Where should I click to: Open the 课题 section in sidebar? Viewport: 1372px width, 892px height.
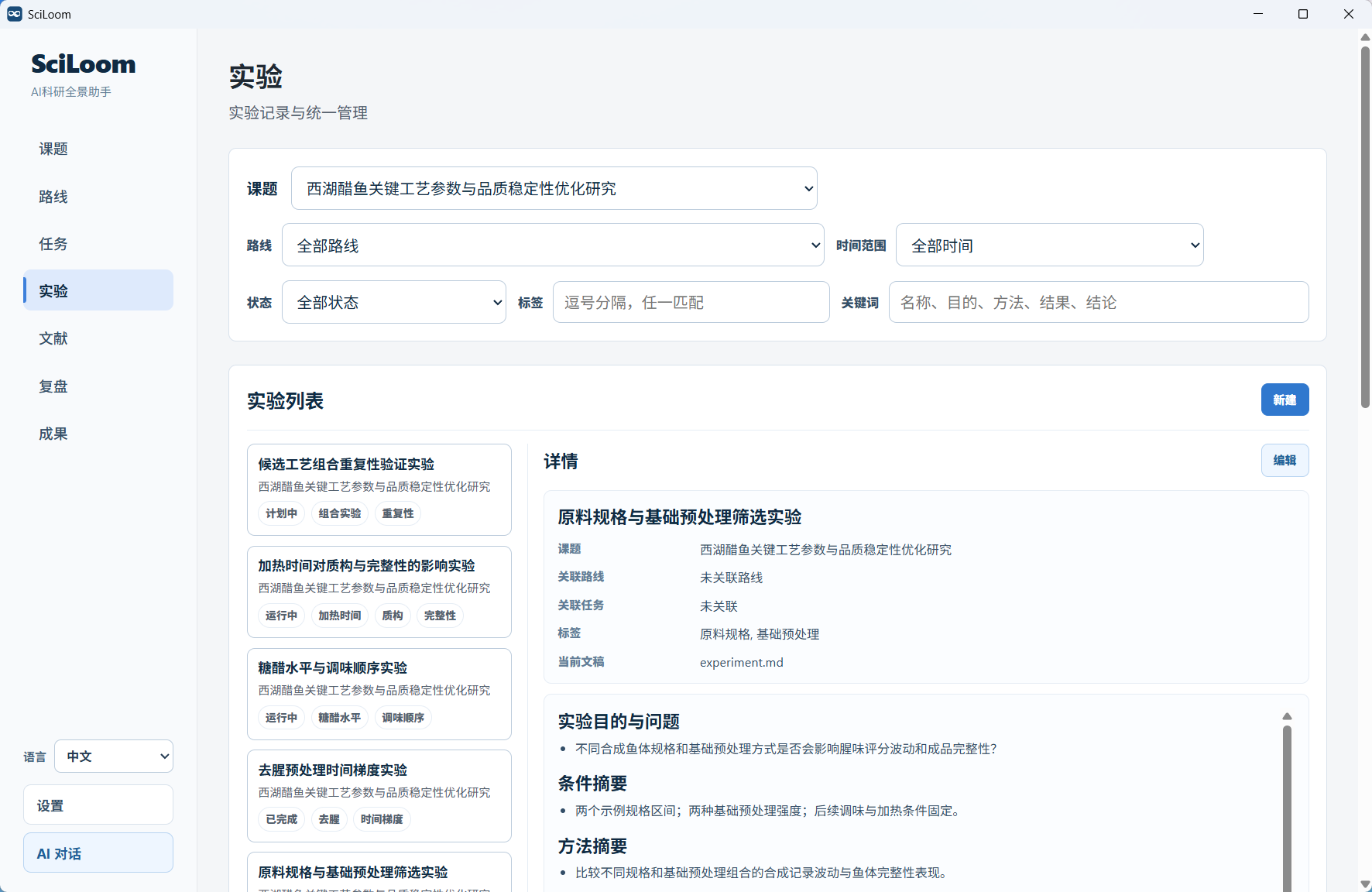pyautogui.click(x=98, y=149)
